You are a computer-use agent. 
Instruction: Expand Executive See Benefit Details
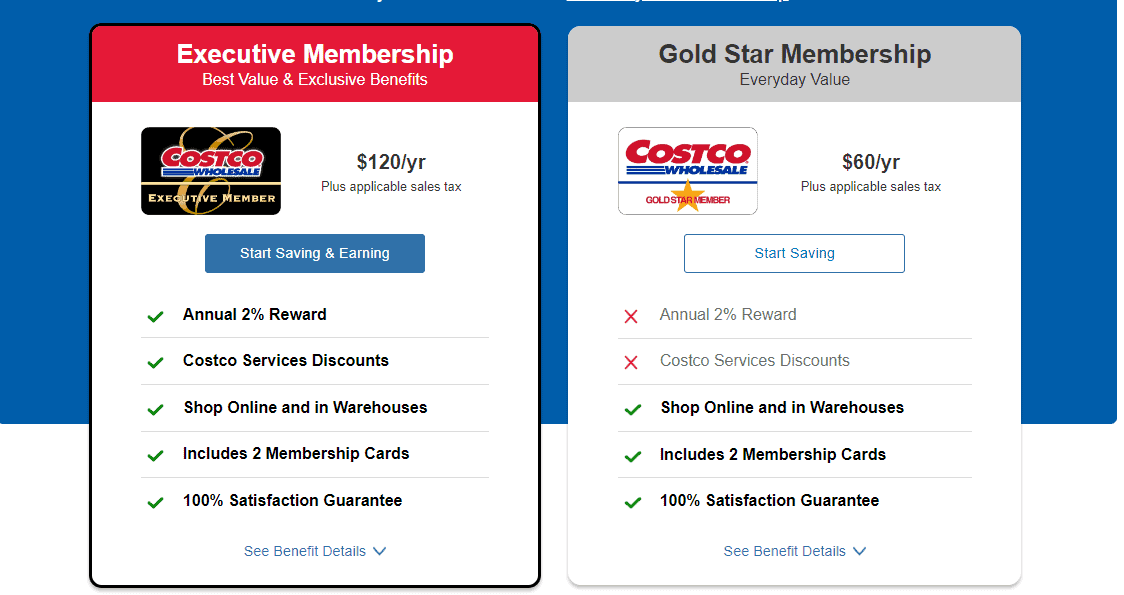tap(315, 551)
